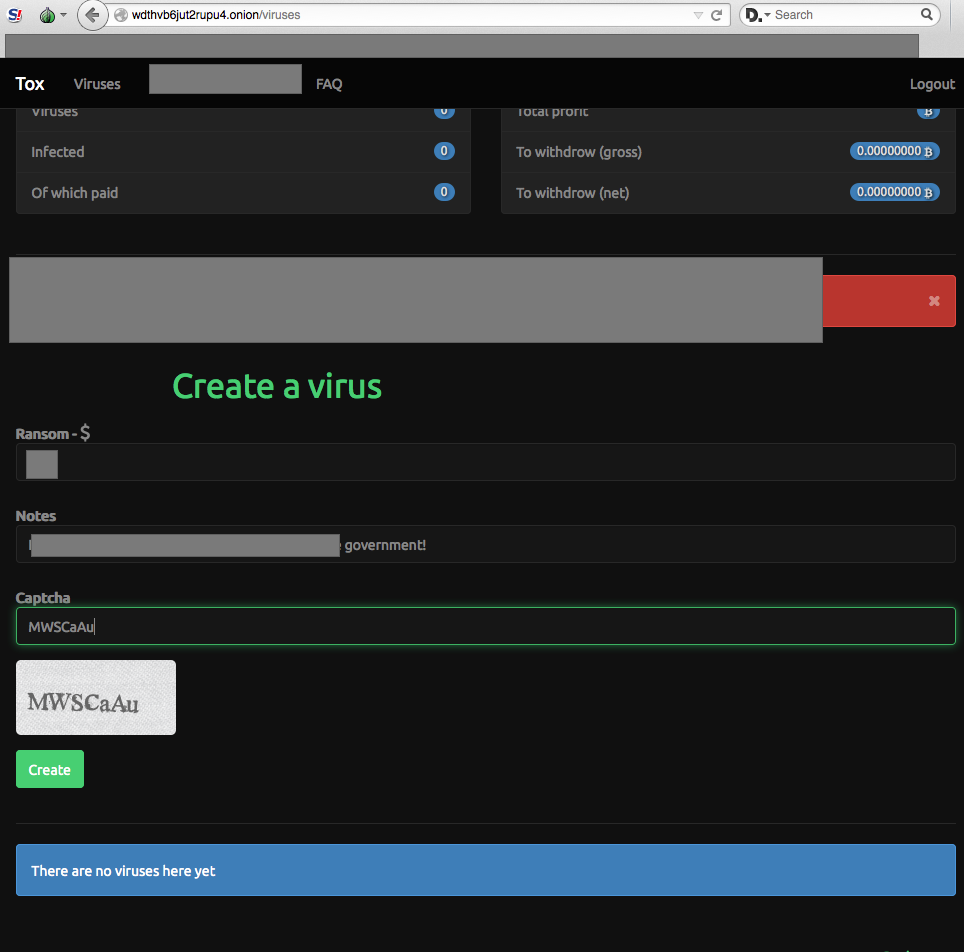Click the Tox brand link
This screenshot has width=964, height=952.
point(30,84)
